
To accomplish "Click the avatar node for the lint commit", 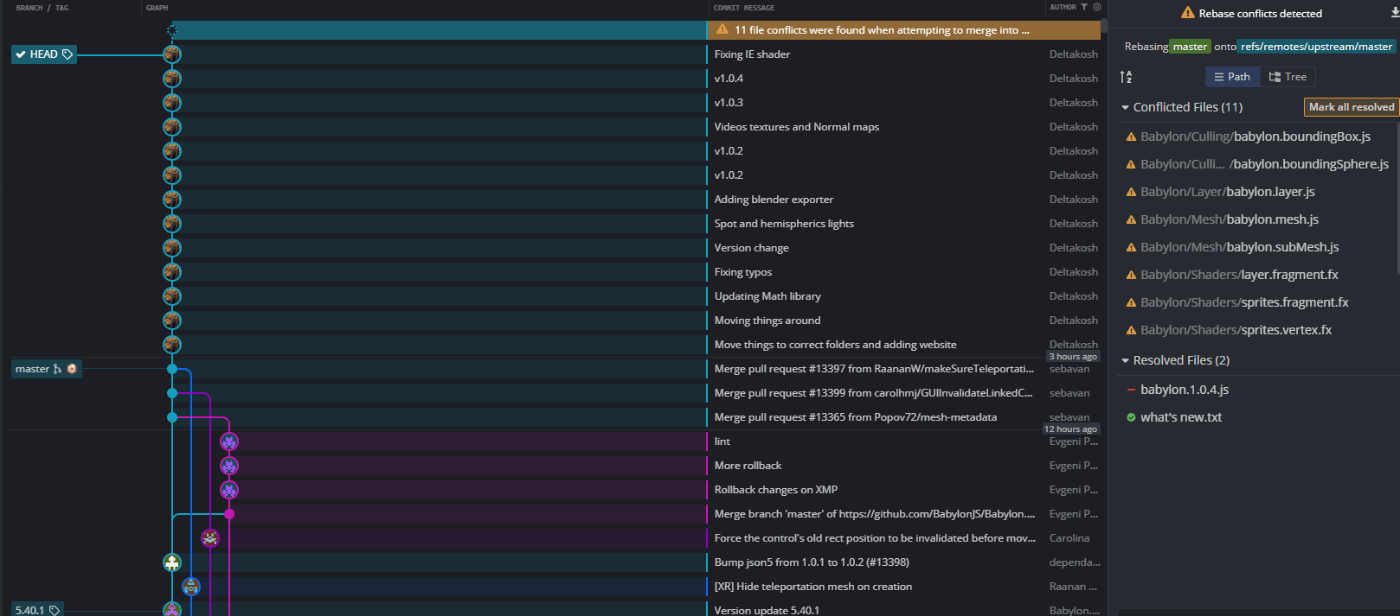I will [229, 441].
